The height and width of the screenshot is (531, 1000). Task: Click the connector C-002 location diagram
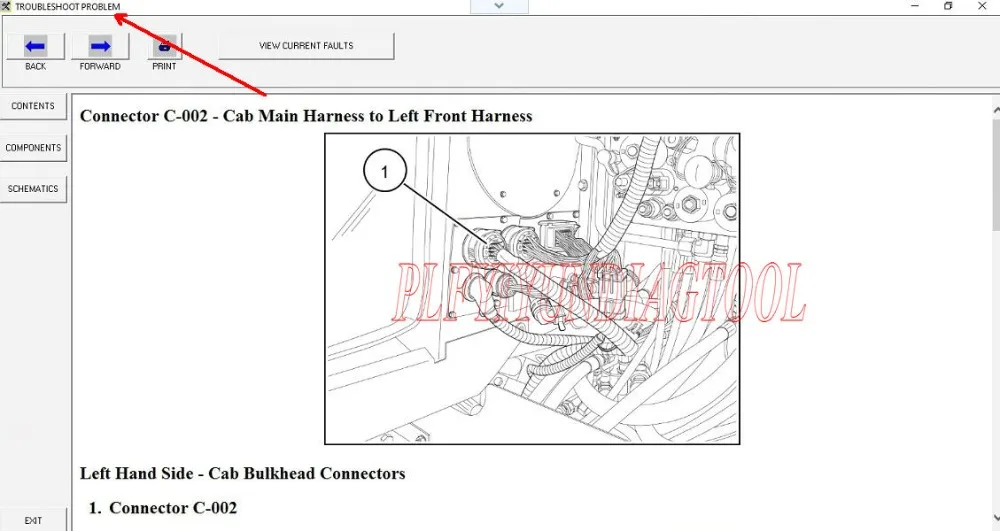pyautogui.click(x=532, y=289)
